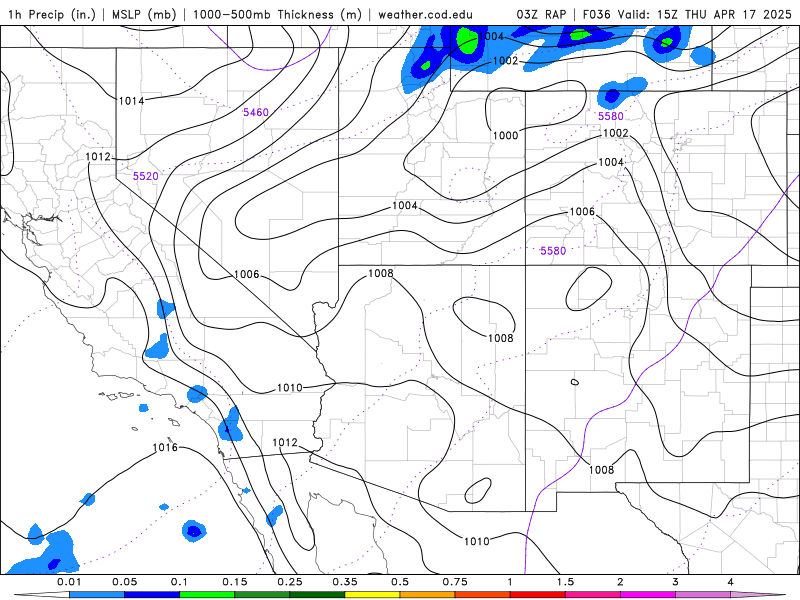Click the purple 5520 thickness label
The width and height of the screenshot is (800, 600).
click(x=145, y=176)
